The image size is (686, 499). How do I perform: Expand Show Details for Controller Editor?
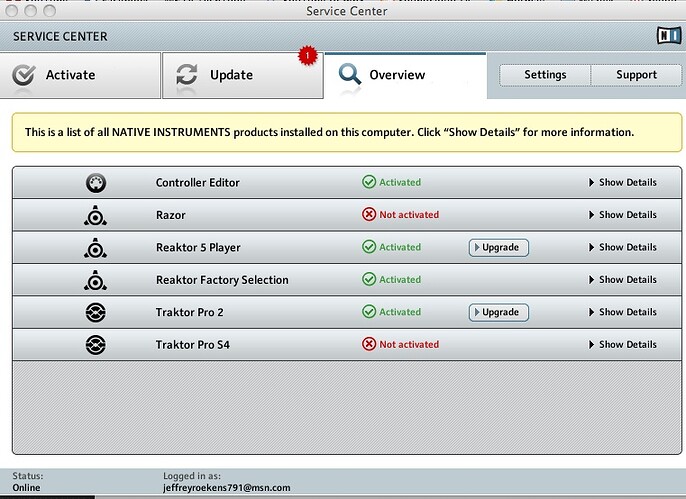click(623, 182)
